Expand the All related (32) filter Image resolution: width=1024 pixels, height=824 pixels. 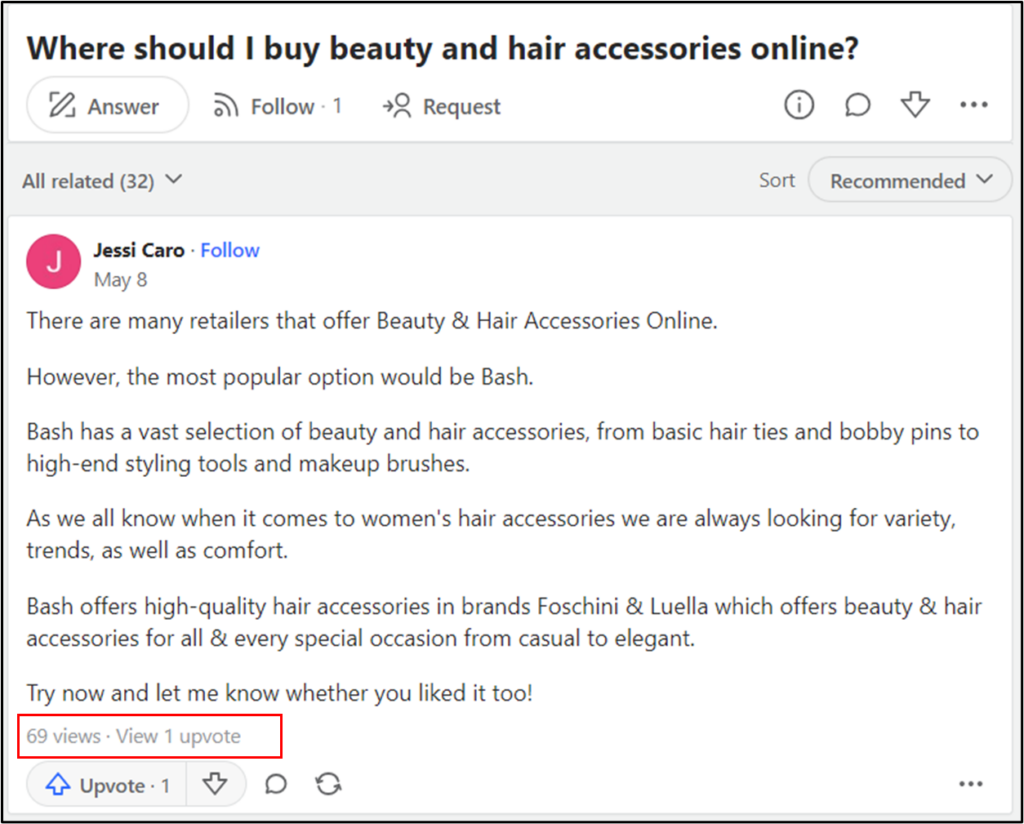point(102,181)
